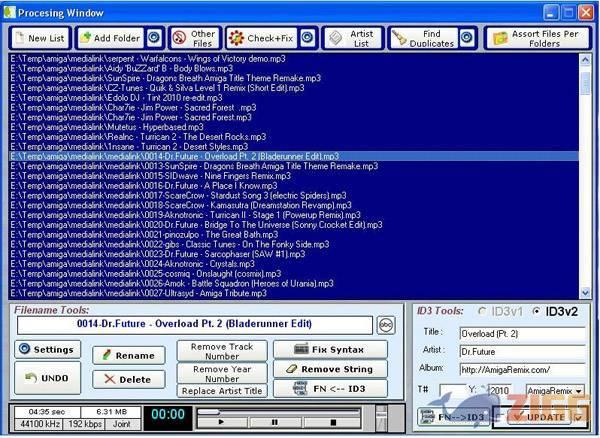Select the ID3v2 radio button
600x438 pixels.
click(x=535, y=312)
